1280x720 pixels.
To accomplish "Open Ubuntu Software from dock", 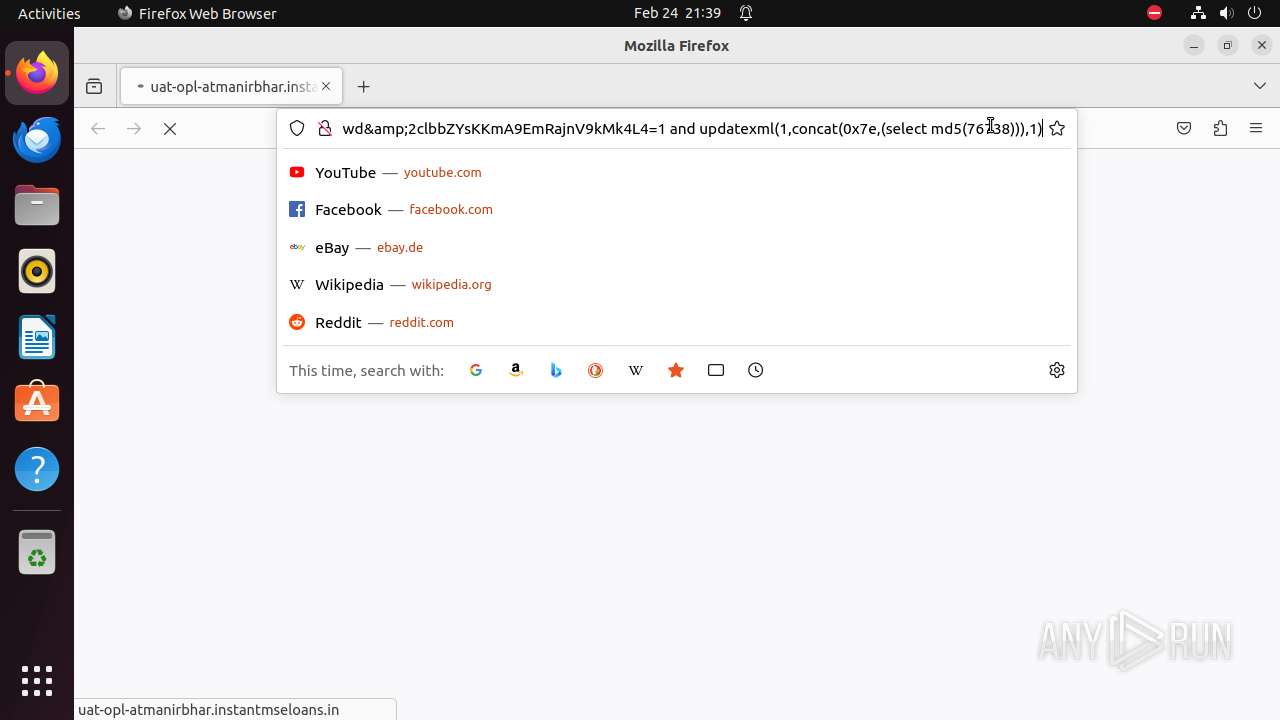I will coord(37,403).
